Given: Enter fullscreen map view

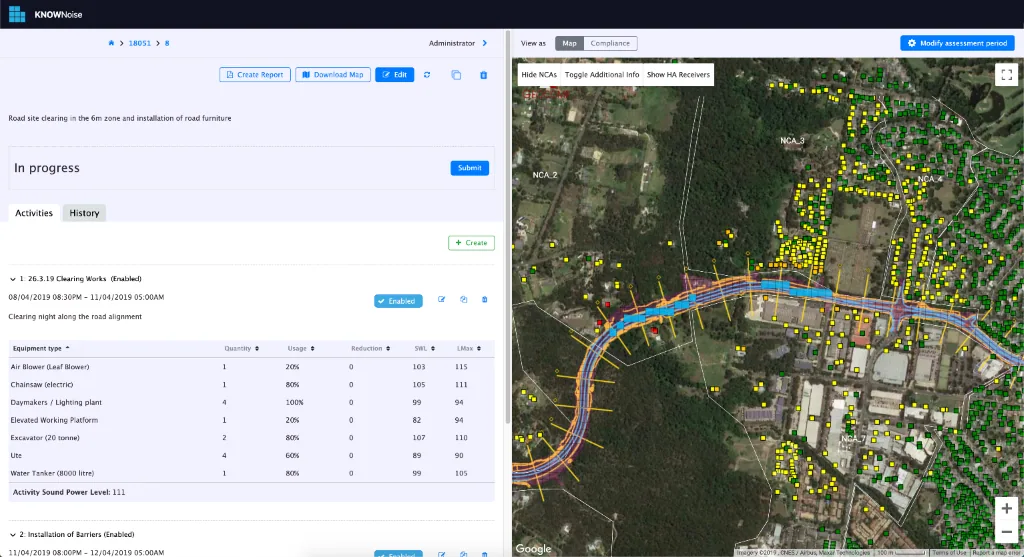Looking at the screenshot, I should coord(1006,74).
